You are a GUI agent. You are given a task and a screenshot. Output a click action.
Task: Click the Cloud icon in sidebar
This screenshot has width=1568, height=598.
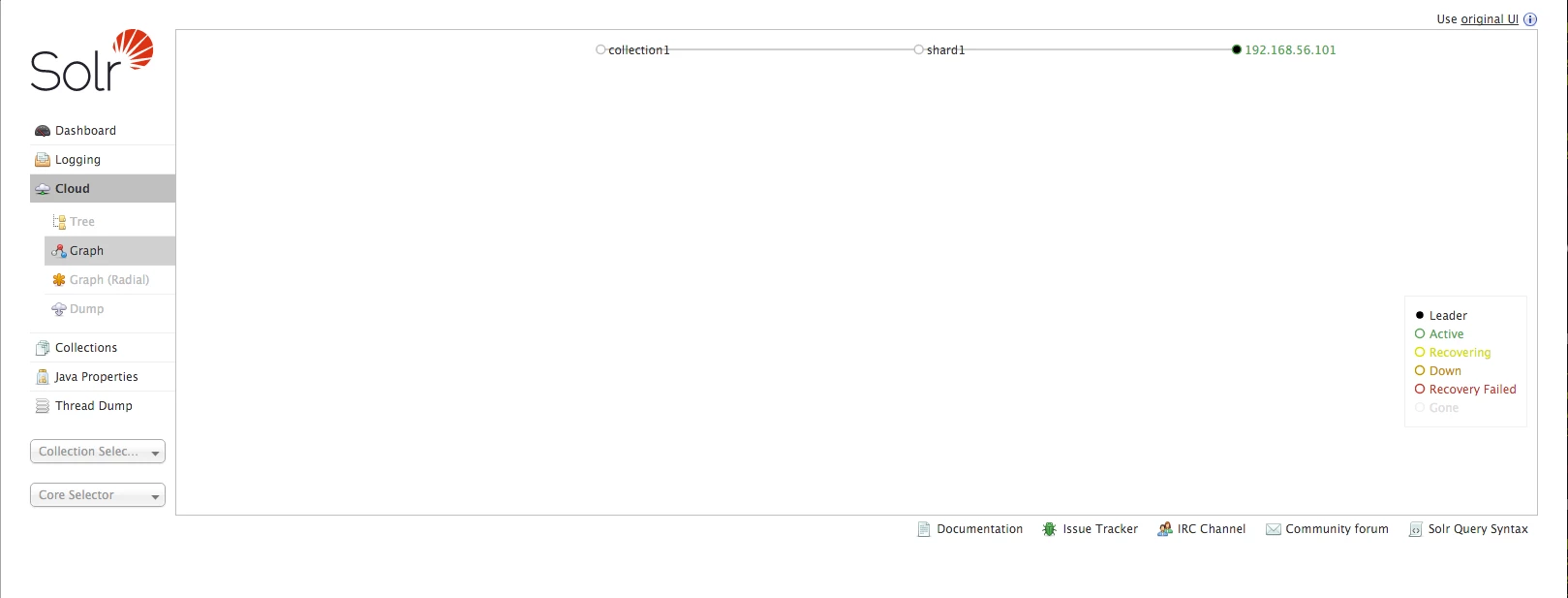click(43, 189)
